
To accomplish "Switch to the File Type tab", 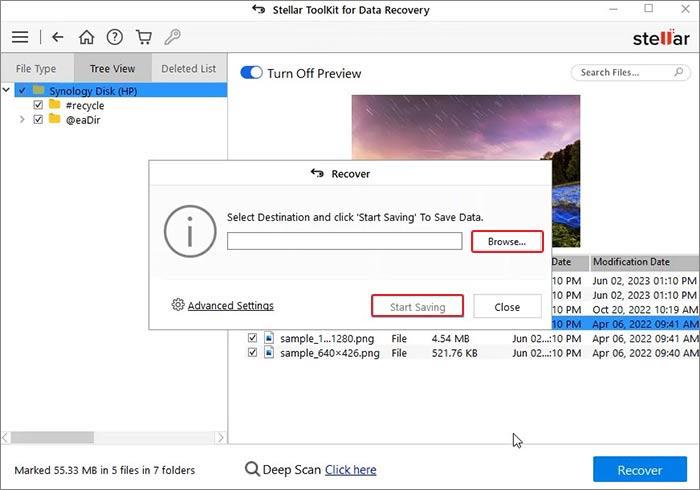I will (36, 69).
